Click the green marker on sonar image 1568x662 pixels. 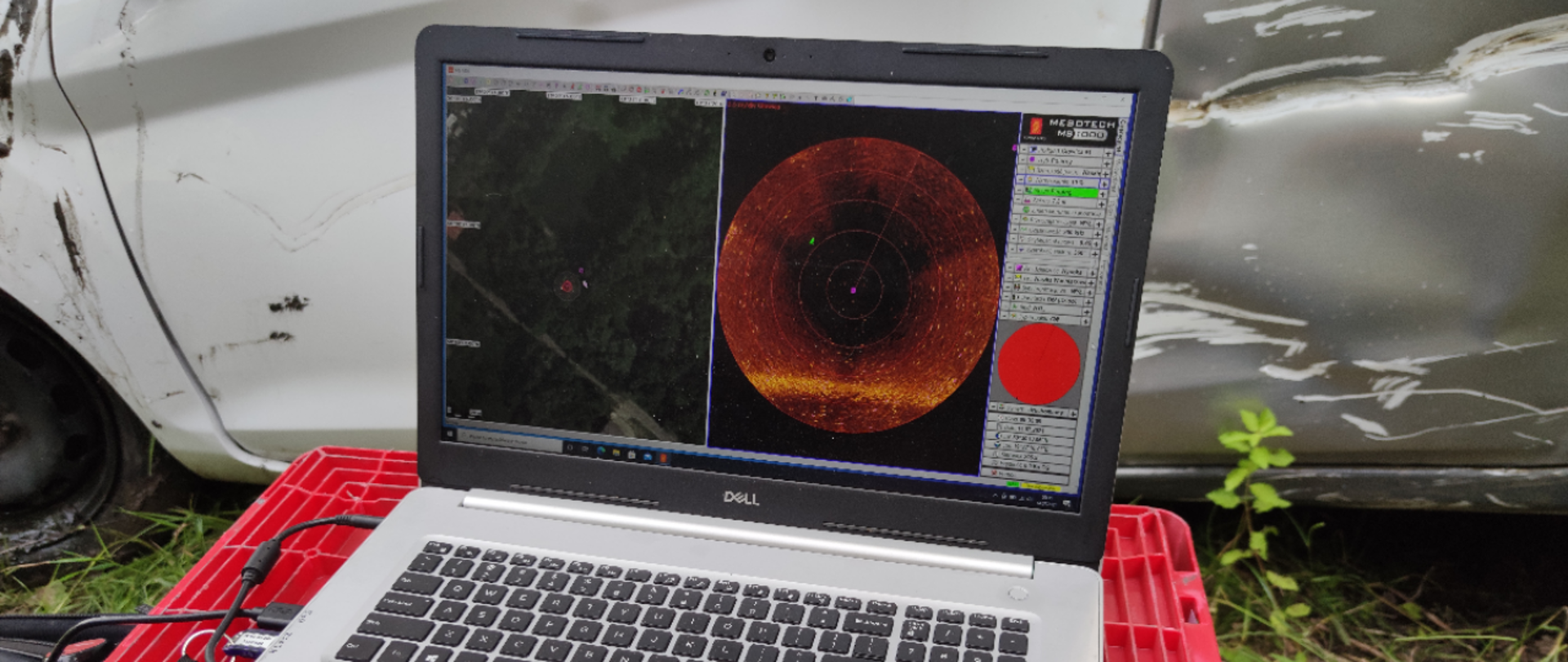point(812,241)
